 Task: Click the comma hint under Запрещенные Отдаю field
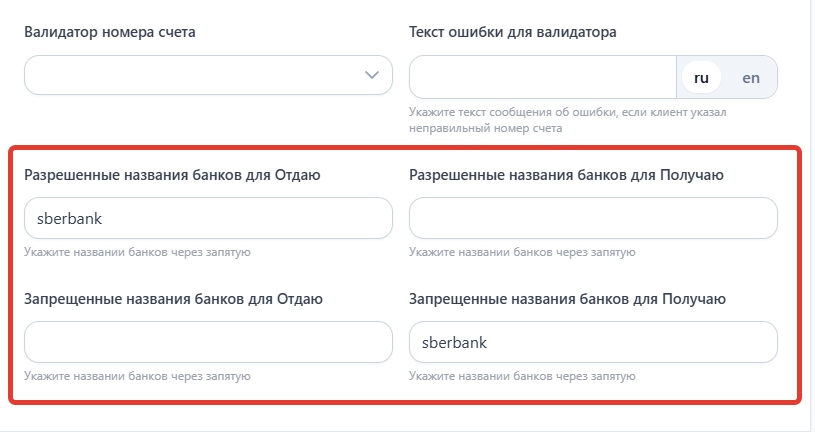[137, 376]
